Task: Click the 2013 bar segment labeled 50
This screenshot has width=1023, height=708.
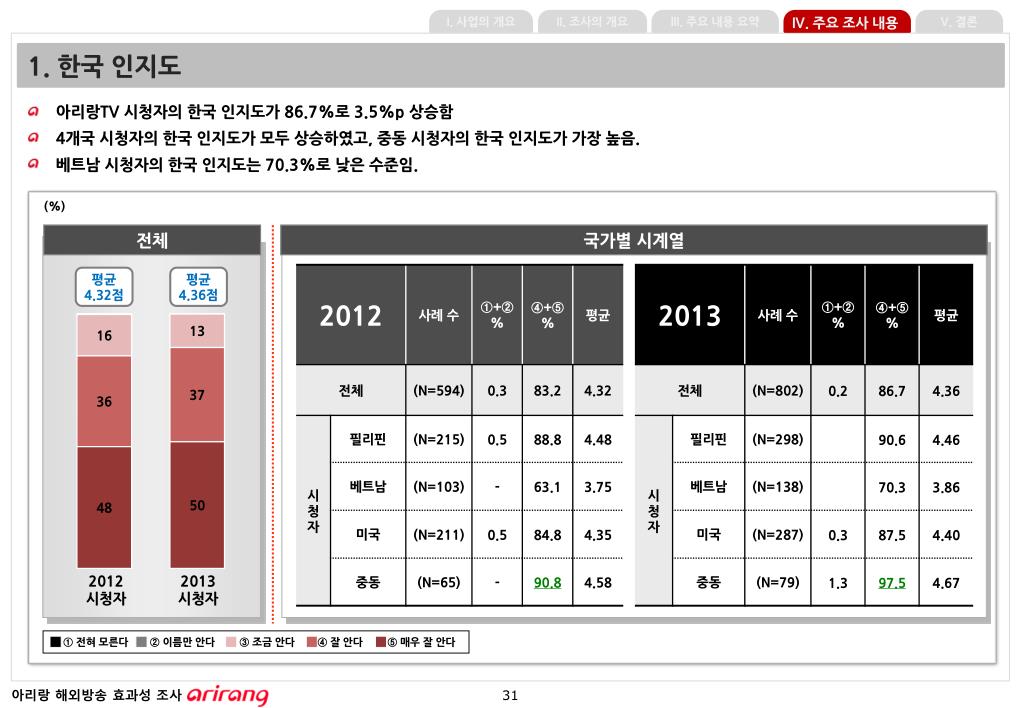Action: point(197,505)
